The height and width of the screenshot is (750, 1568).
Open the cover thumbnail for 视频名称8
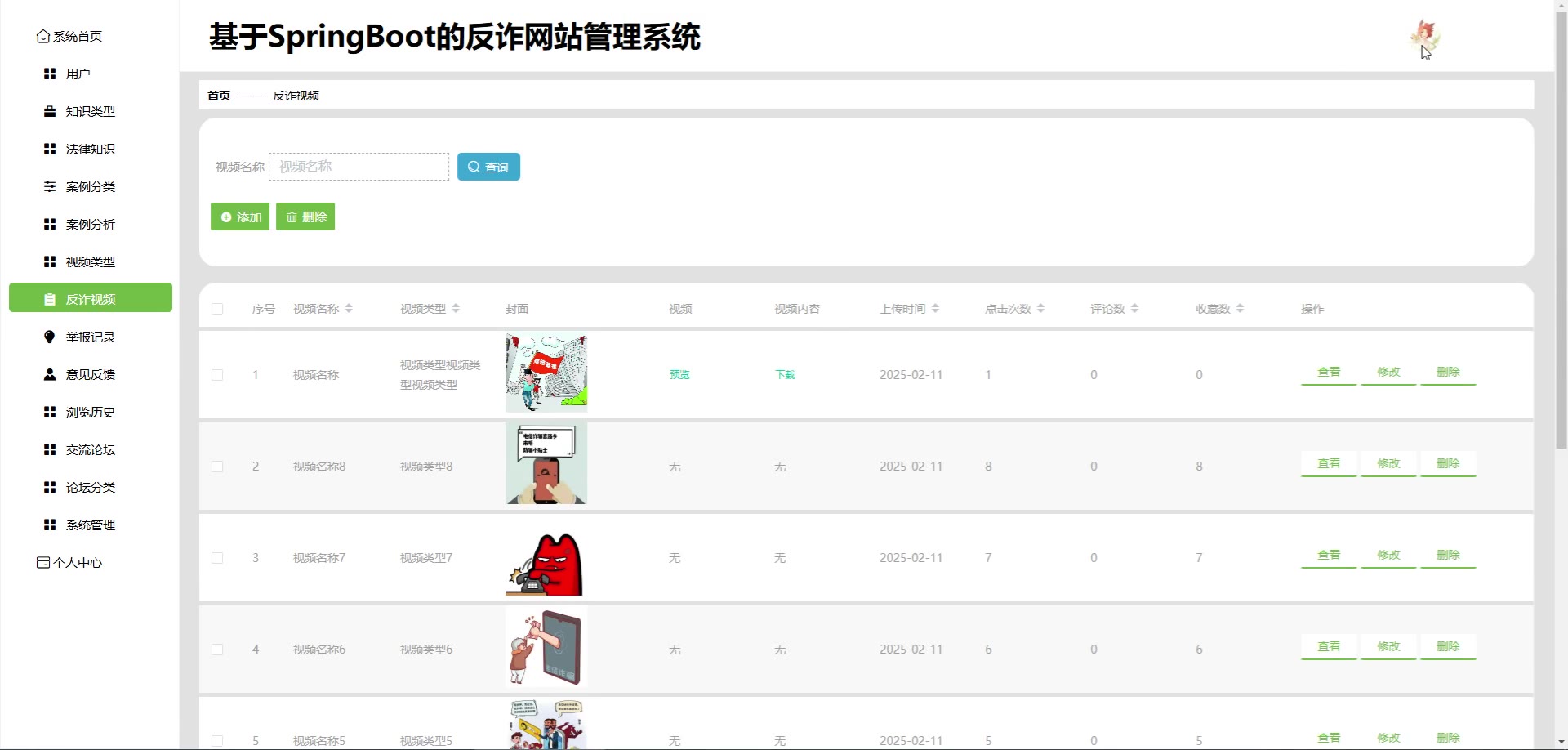tap(546, 463)
